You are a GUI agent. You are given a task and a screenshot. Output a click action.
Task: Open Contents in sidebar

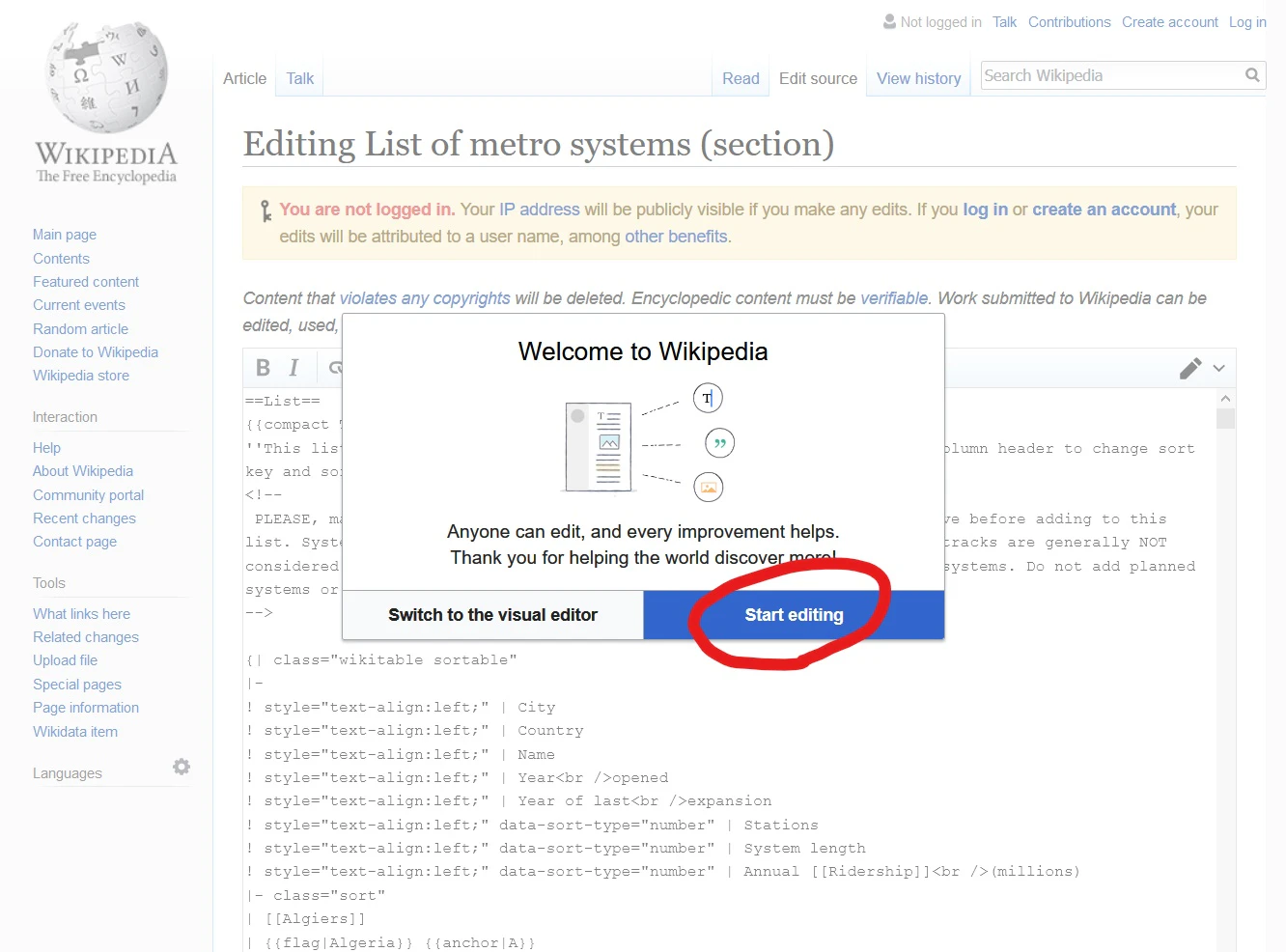61,259
